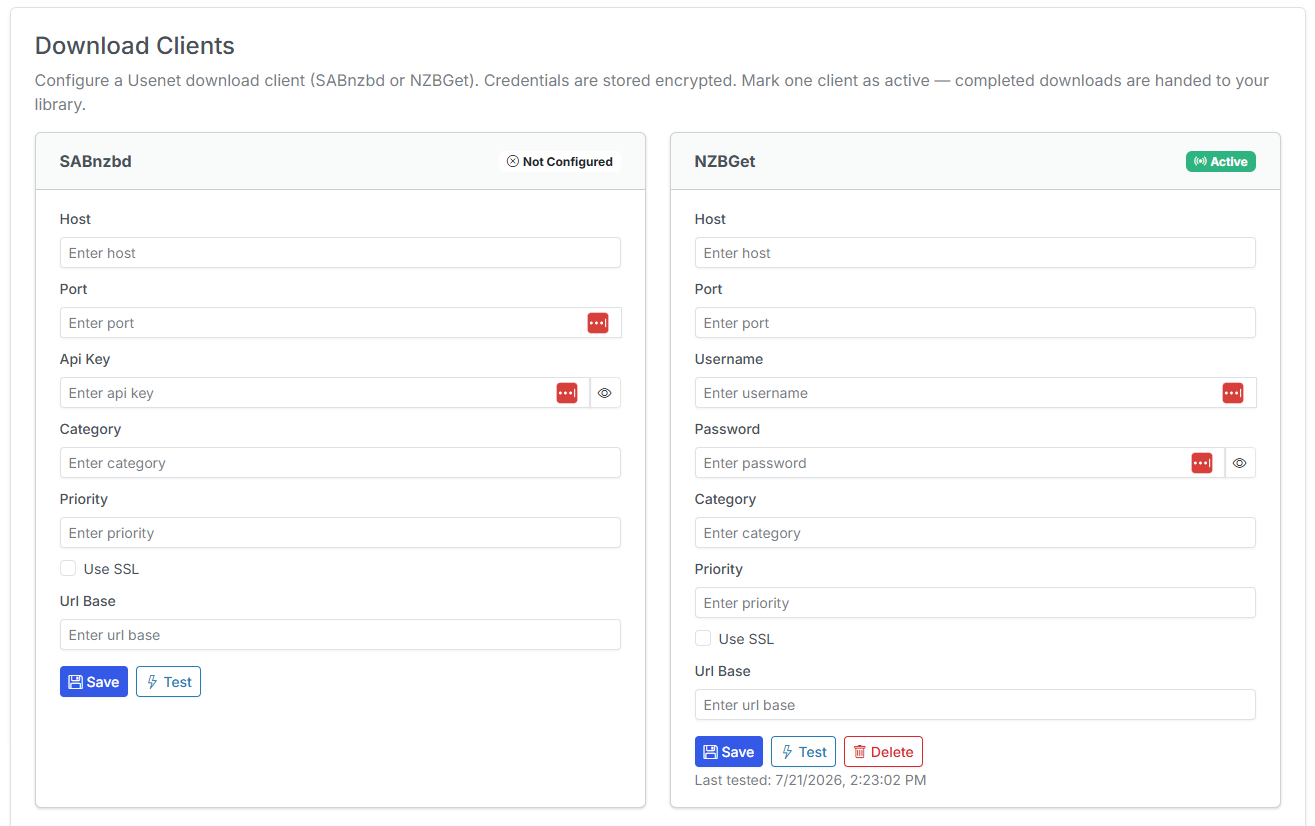Test the NZBGet connection
The image size is (1315, 826).
click(803, 752)
